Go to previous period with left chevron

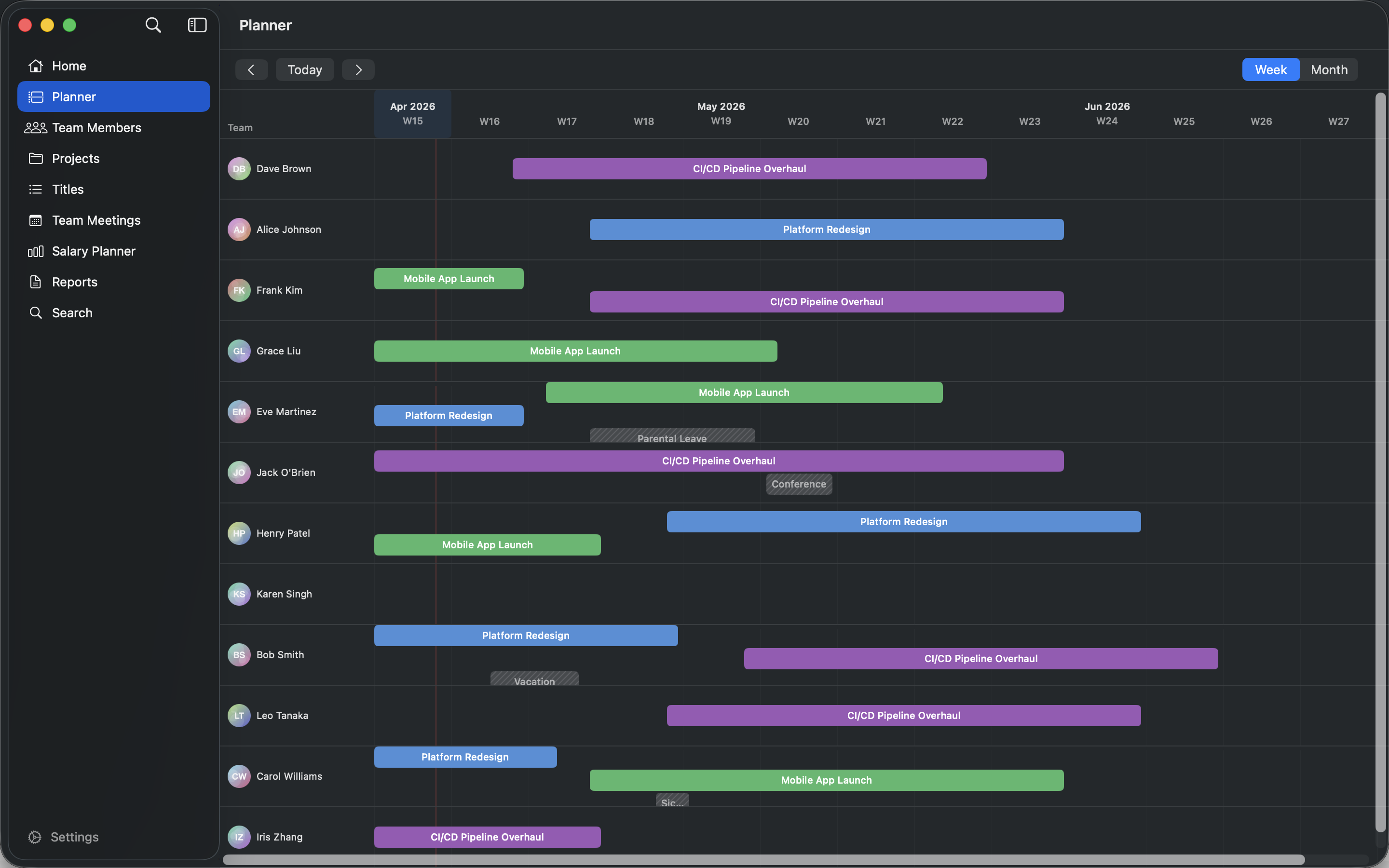click(251, 69)
